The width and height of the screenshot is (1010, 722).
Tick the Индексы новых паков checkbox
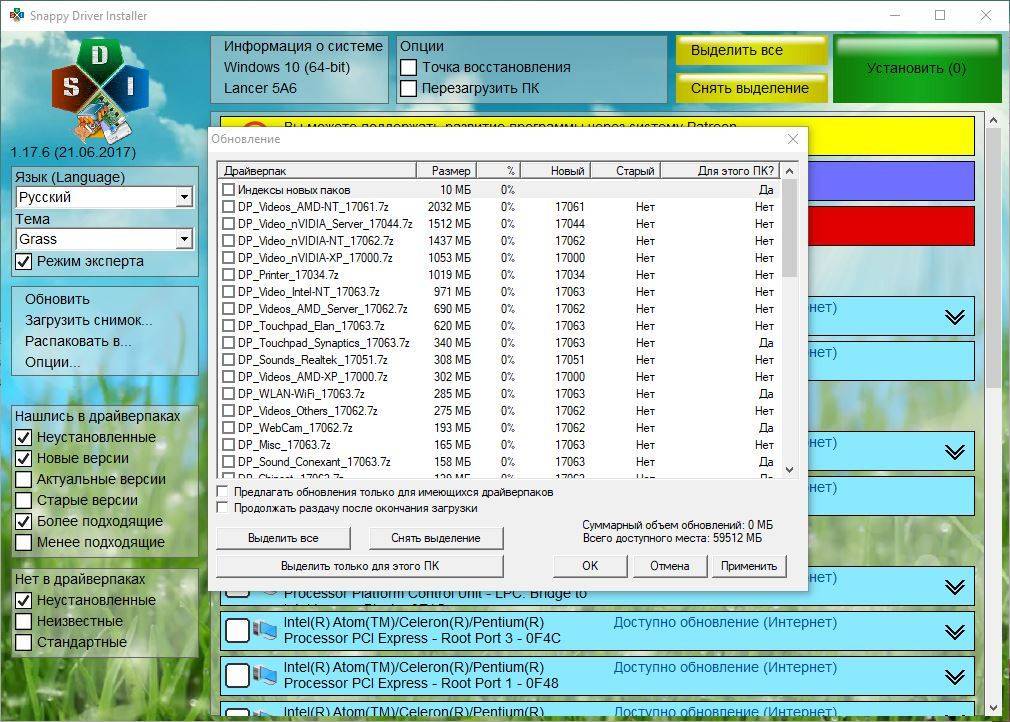pos(228,189)
